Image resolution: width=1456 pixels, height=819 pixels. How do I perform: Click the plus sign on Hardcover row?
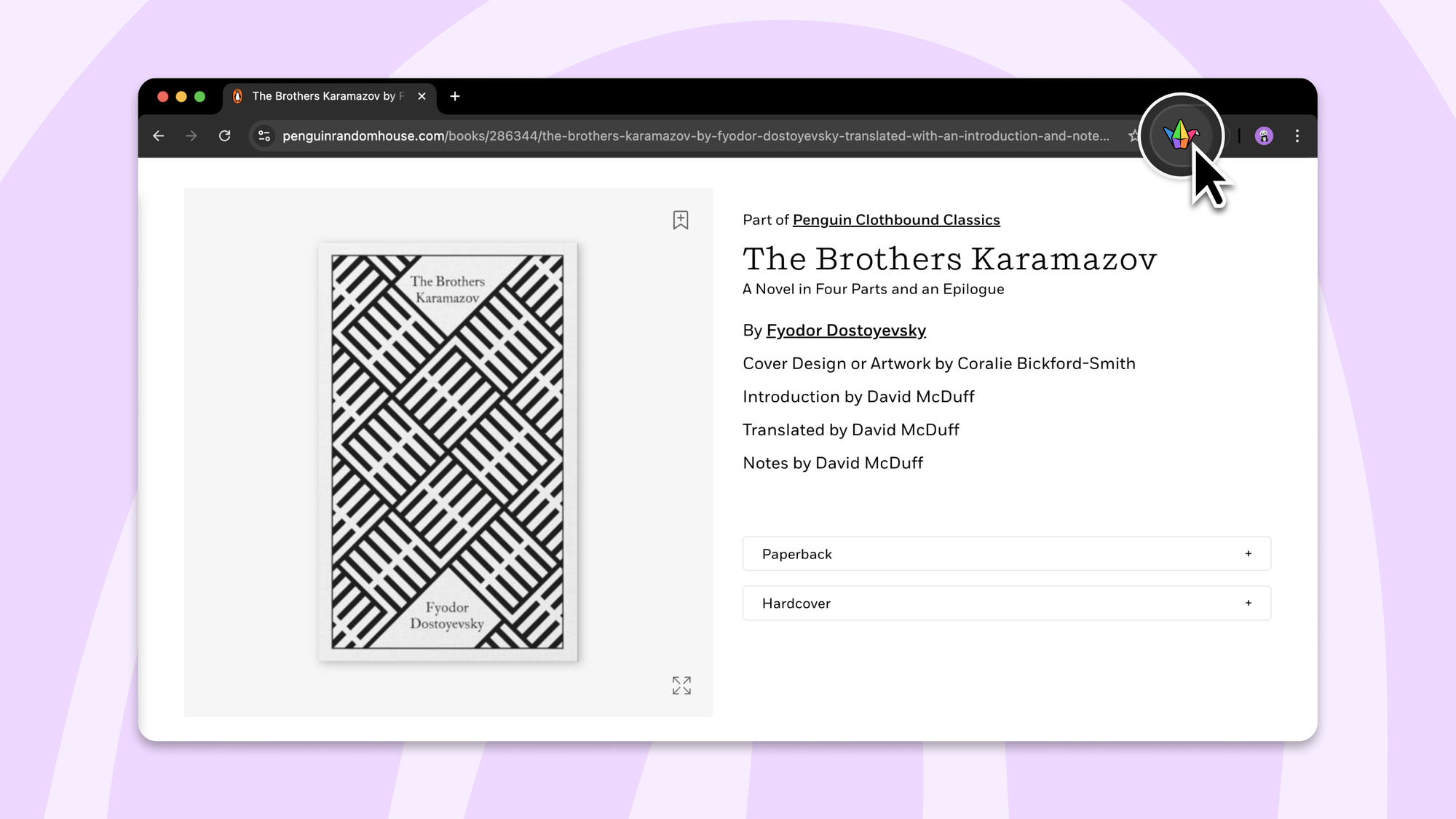coord(1248,604)
